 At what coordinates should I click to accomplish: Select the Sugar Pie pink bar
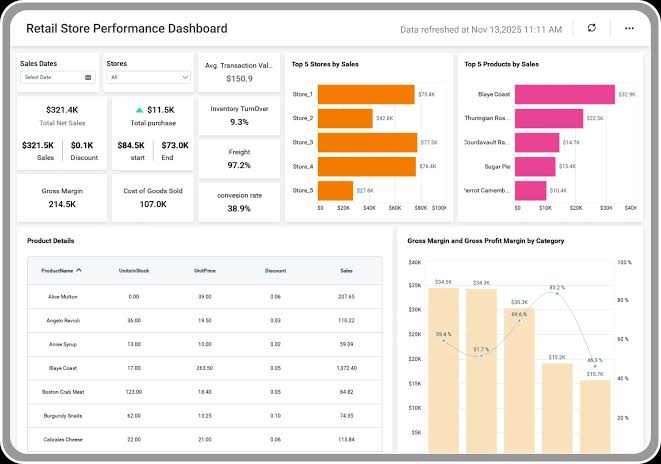(535, 166)
